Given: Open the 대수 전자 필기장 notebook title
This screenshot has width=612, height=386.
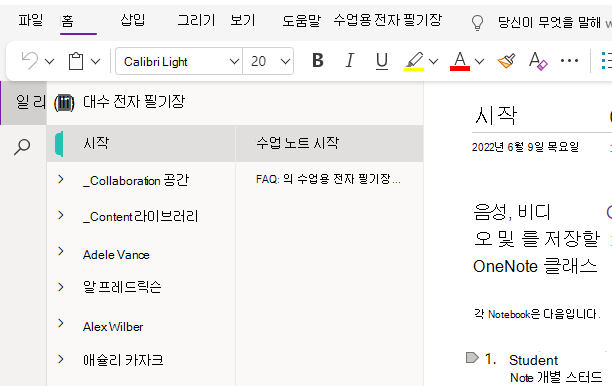Looking at the screenshot, I should 134,102.
